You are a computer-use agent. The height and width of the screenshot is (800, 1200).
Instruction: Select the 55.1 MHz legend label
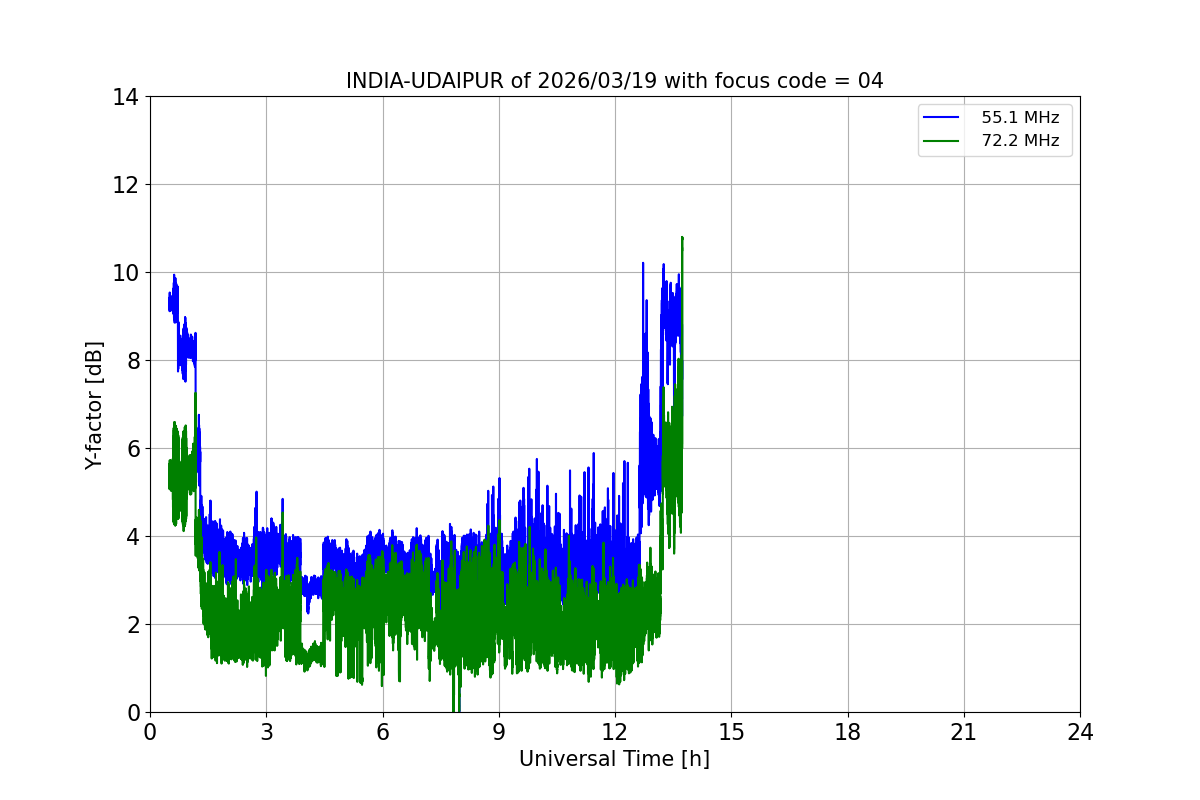tap(1020, 118)
